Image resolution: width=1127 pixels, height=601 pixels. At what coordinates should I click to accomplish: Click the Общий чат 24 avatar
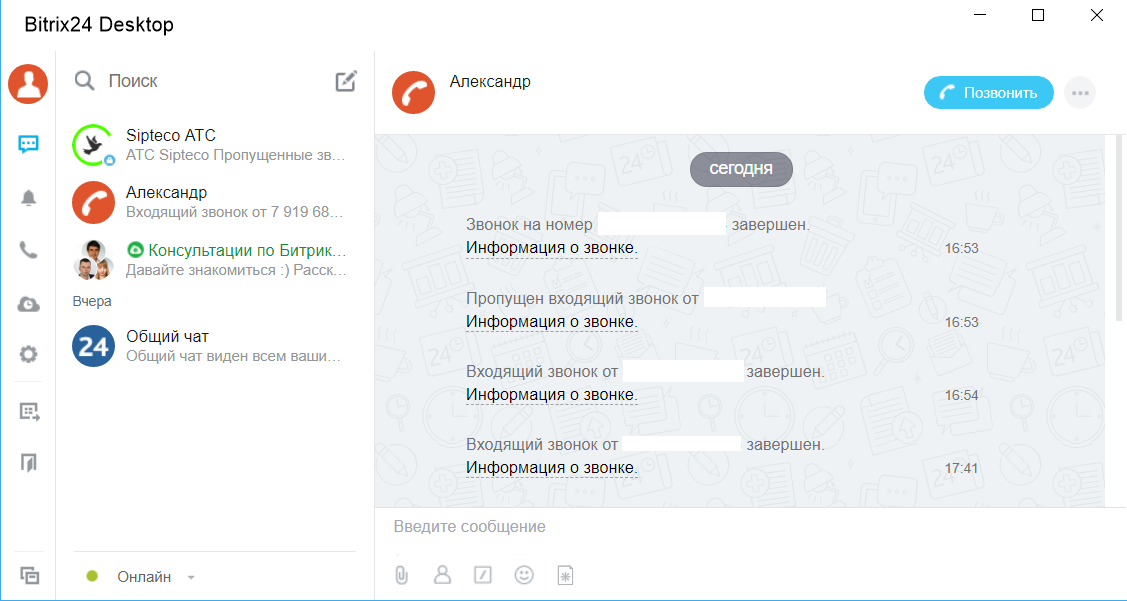(x=93, y=346)
